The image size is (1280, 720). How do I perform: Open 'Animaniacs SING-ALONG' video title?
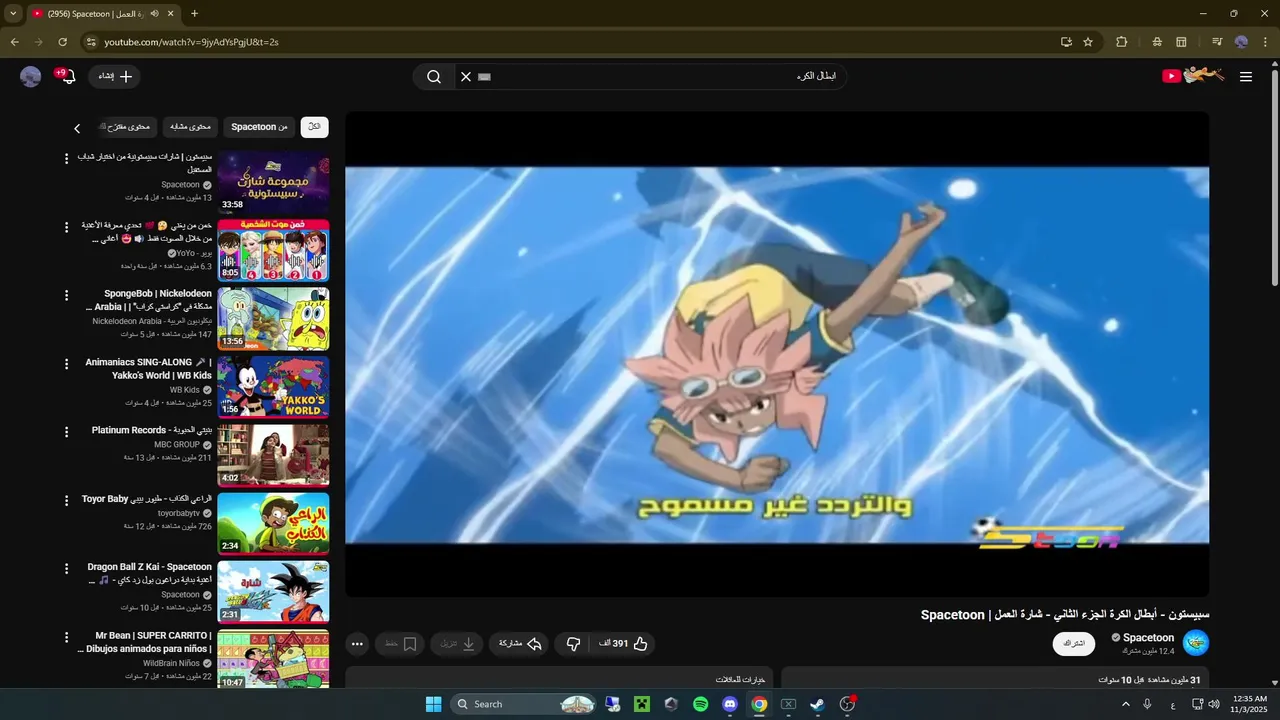pos(149,369)
